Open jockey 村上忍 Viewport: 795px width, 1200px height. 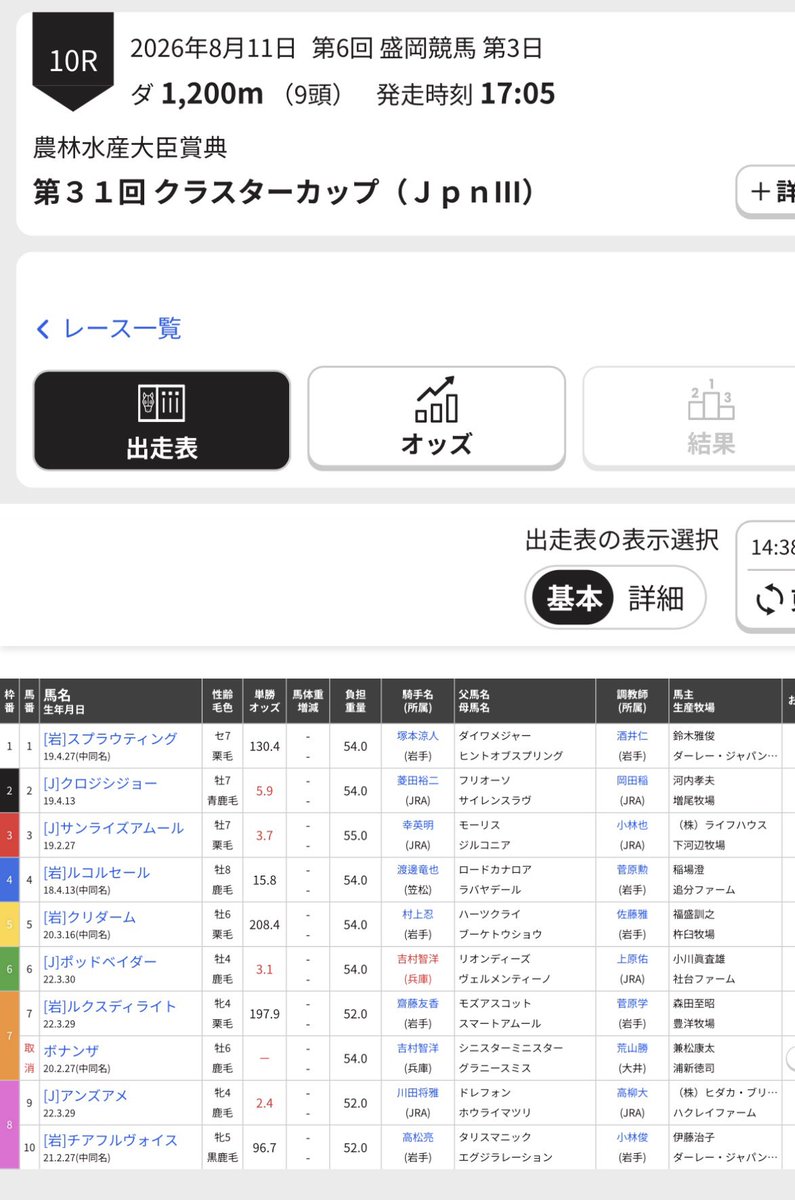pyautogui.click(x=417, y=915)
